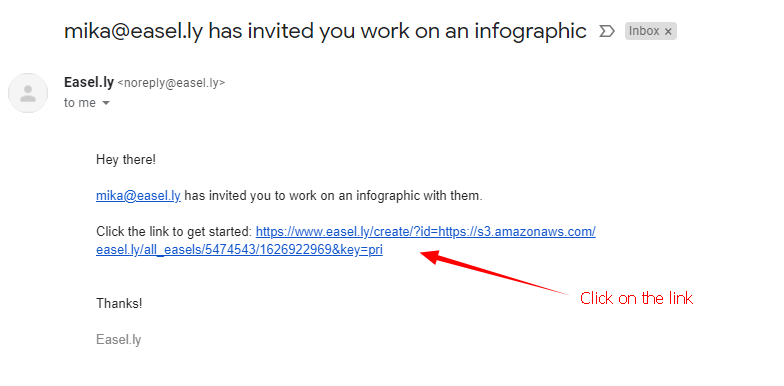This screenshot has width=784, height=386.
Task: Click "Click the link to get started:" text
Action: click(174, 232)
